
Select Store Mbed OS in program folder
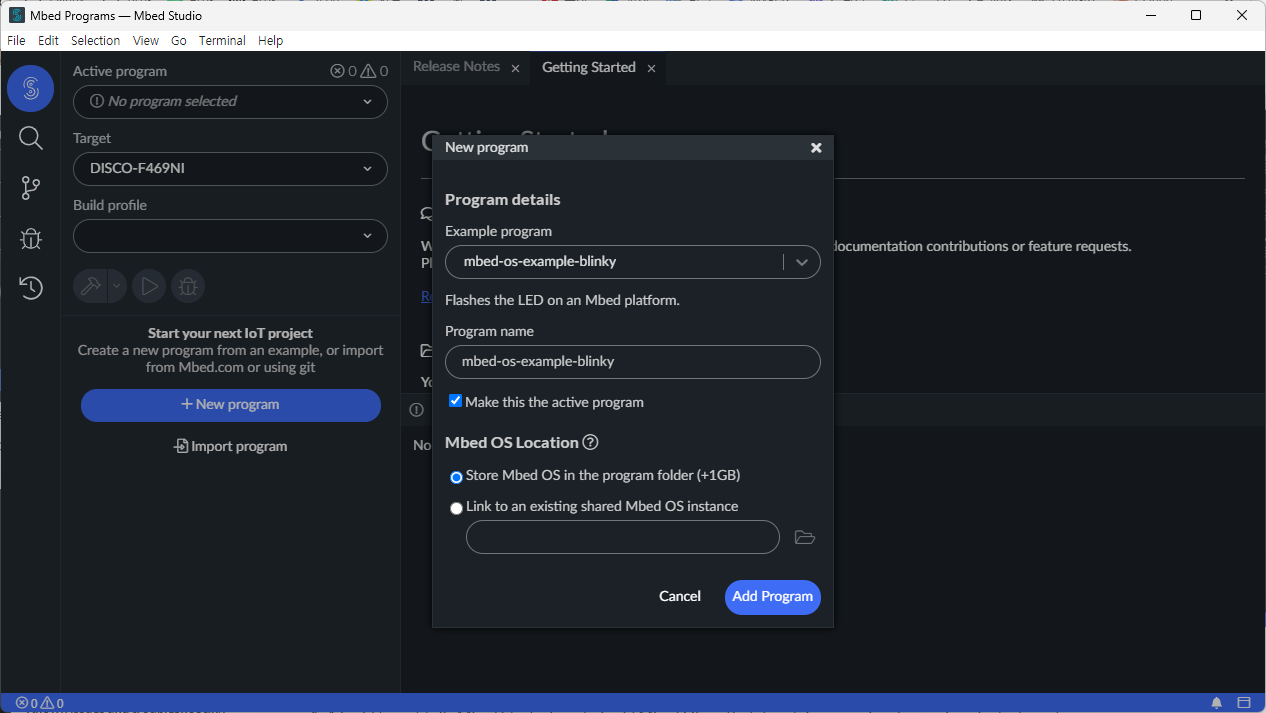click(456, 477)
